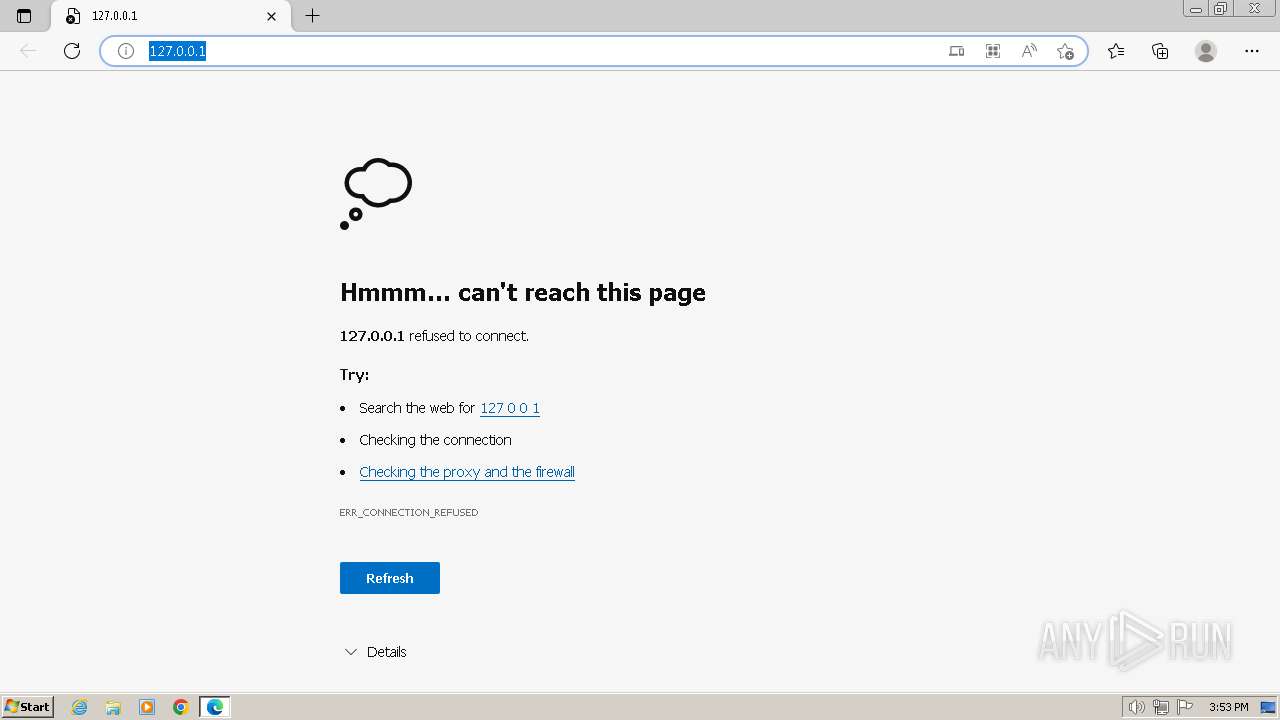The image size is (1280, 720).
Task: Open the tab actions menu icon
Action: point(24,16)
